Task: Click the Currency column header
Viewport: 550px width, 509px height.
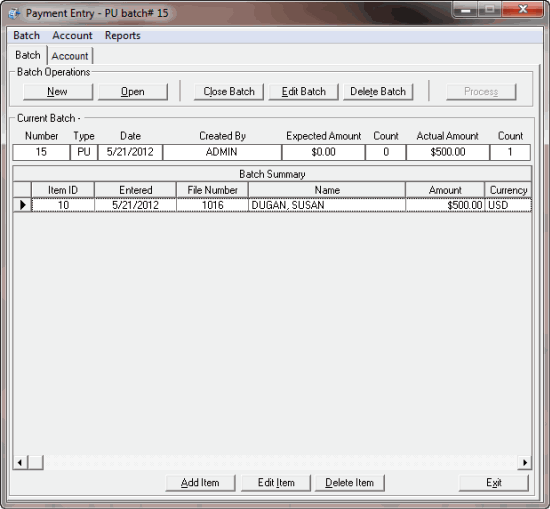Action: pos(508,190)
